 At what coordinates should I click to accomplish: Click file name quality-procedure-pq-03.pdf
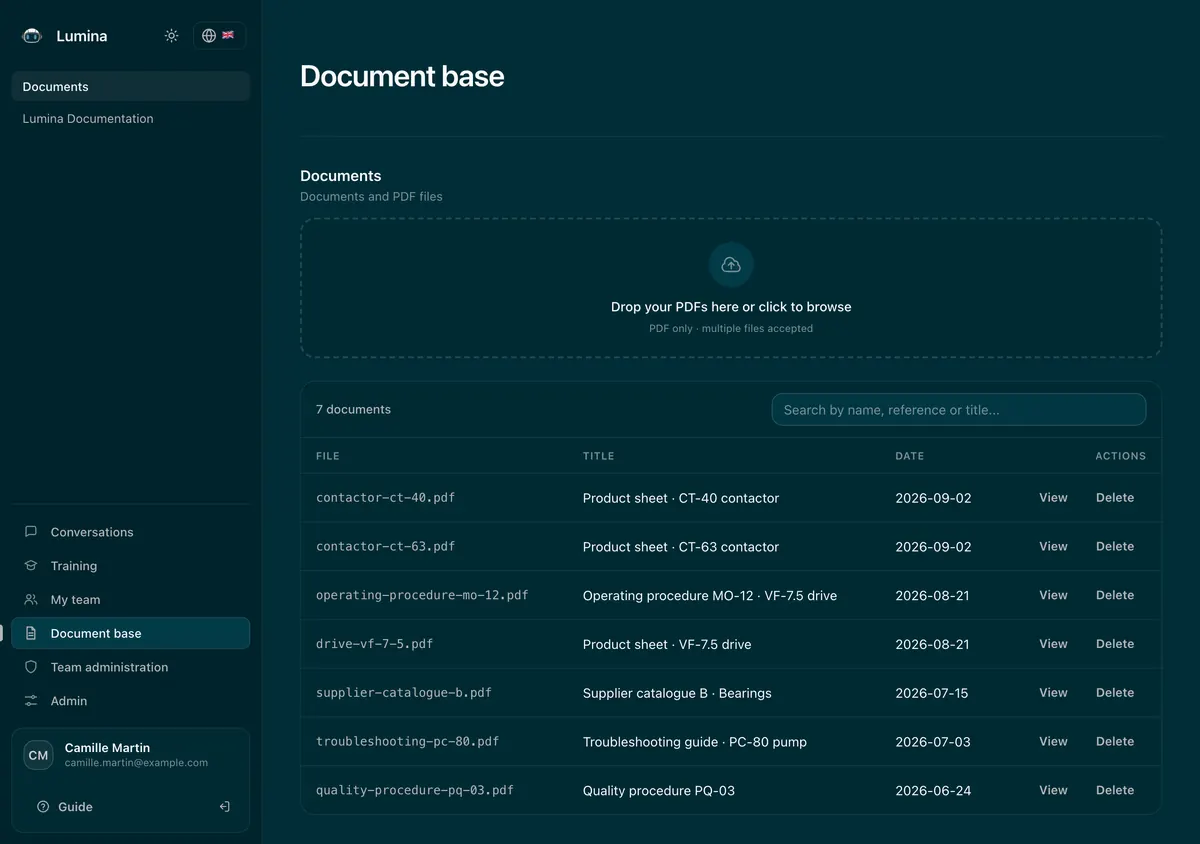415,790
